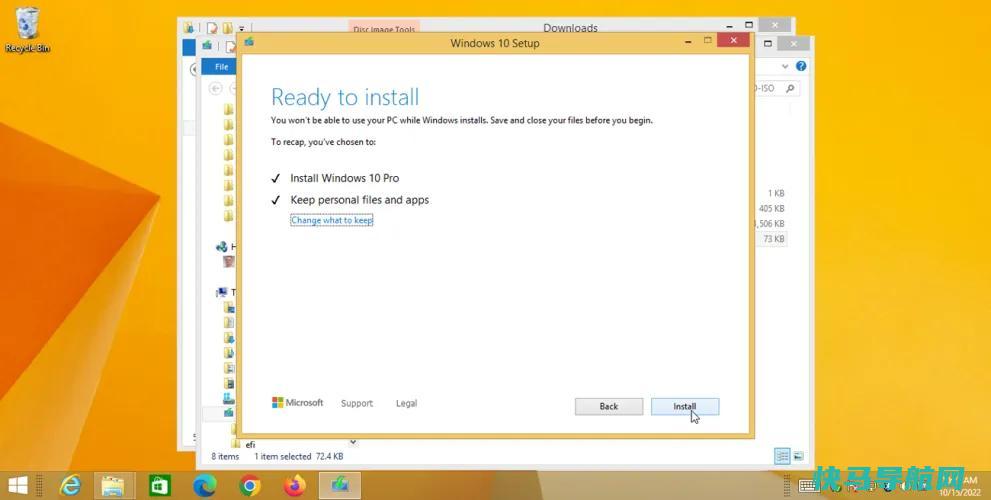Launch Microsoft Edge from taskbar

tap(205, 485)
